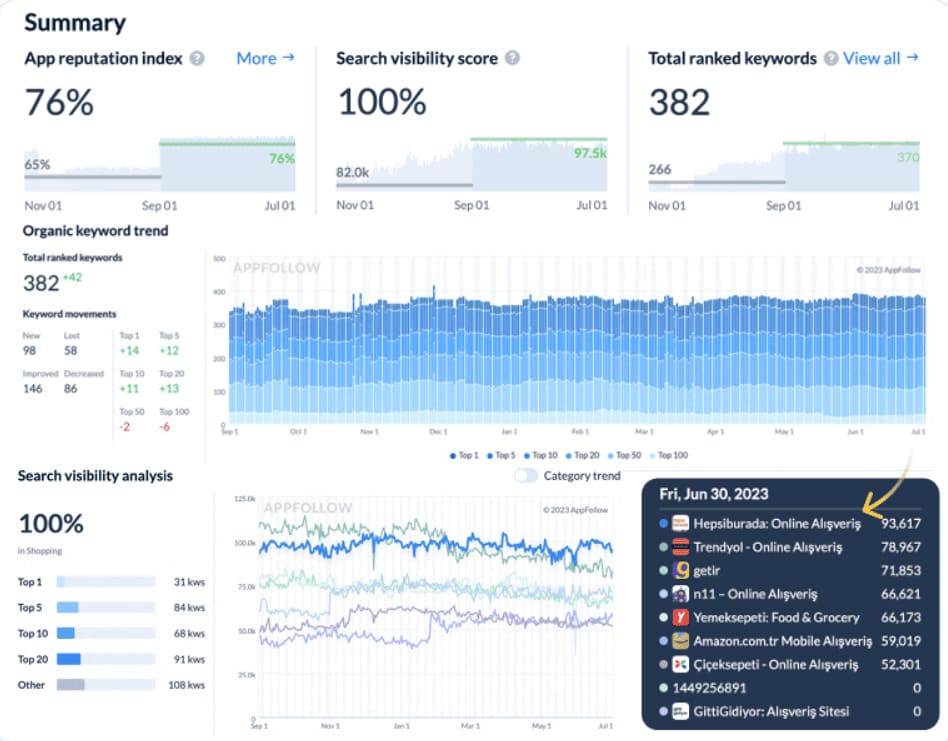Toggle the Category trend switch
This screenshot has height=741, width=948.
coord(526,476)
